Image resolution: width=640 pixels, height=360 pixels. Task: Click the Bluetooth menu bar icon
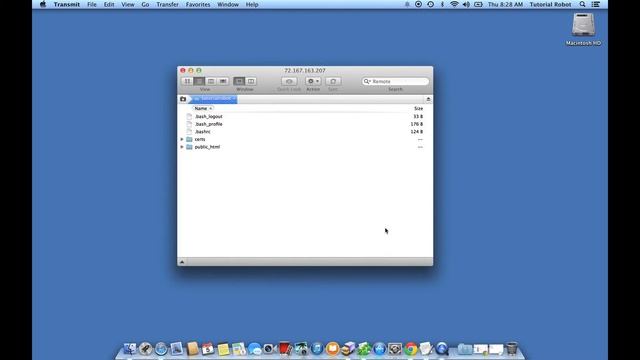coord(442,4)
